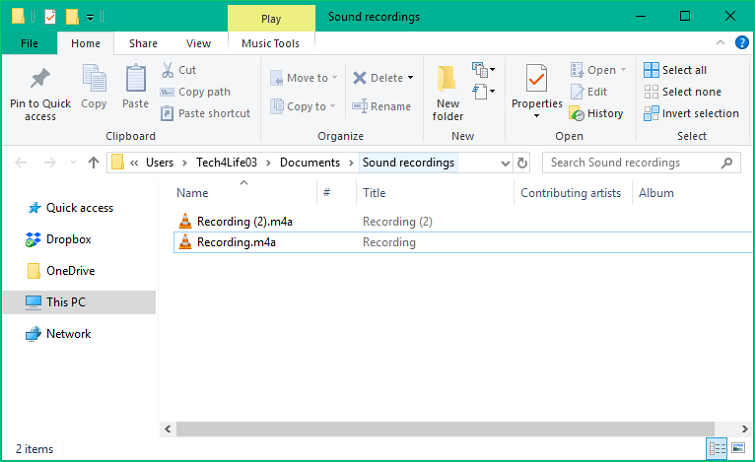
Task: Open the File menu tab
Action: (30, 43)
